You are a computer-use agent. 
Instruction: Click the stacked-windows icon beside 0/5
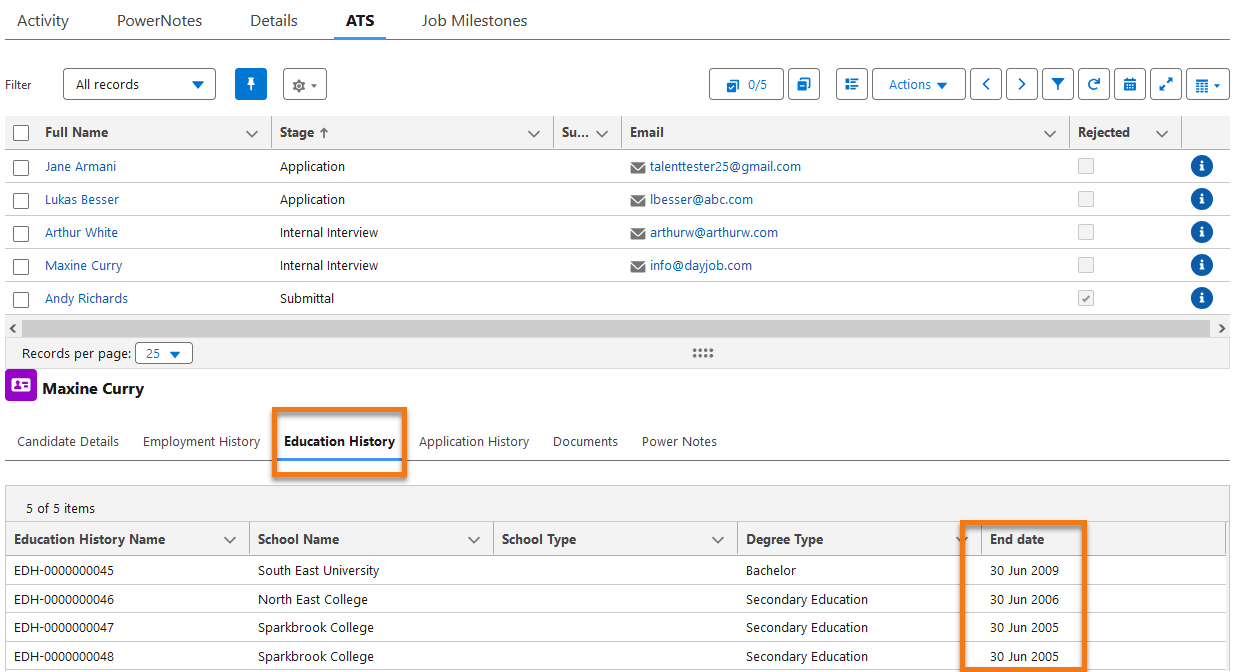click(x=804, y=85)
